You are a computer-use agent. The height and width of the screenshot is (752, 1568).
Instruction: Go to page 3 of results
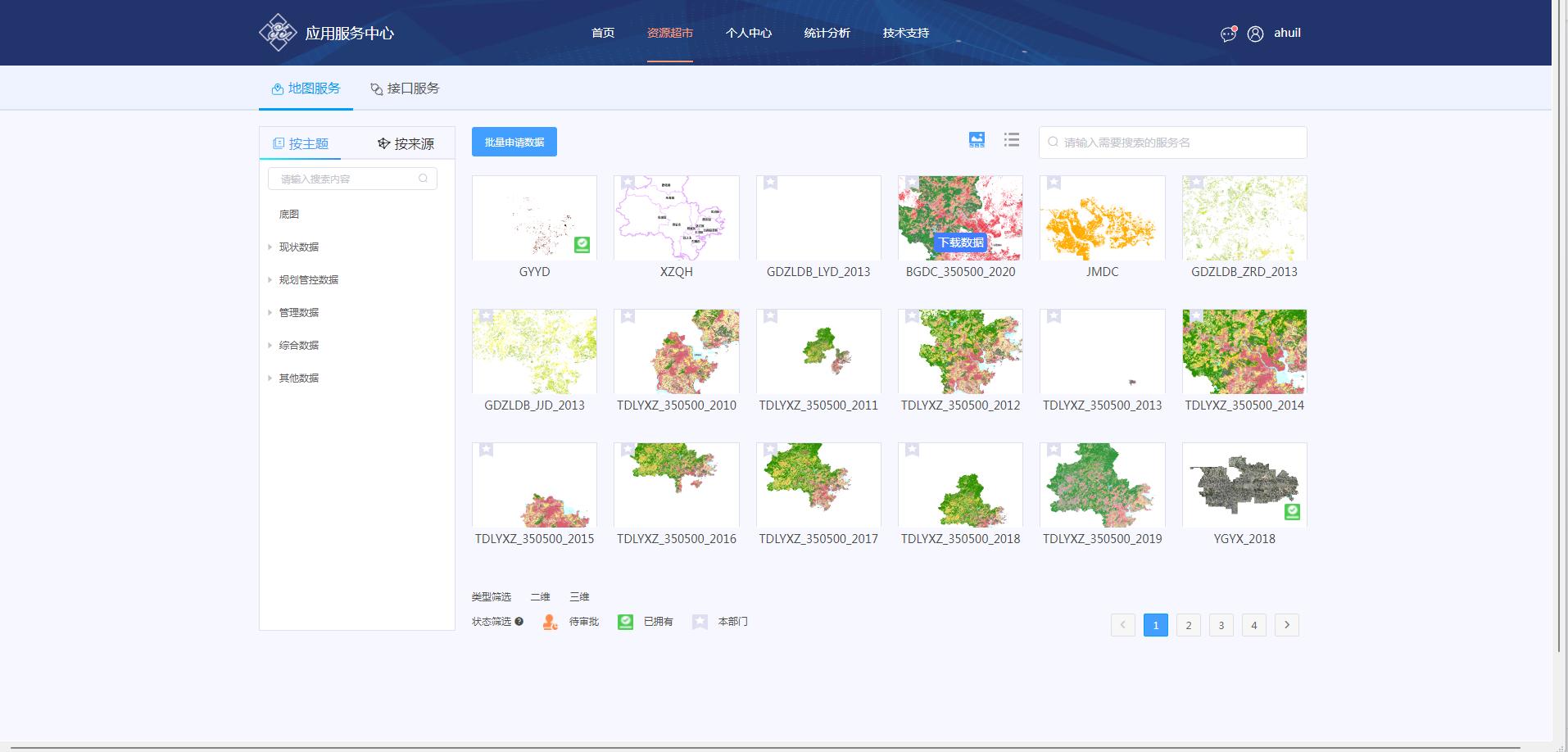[1221, 625]
